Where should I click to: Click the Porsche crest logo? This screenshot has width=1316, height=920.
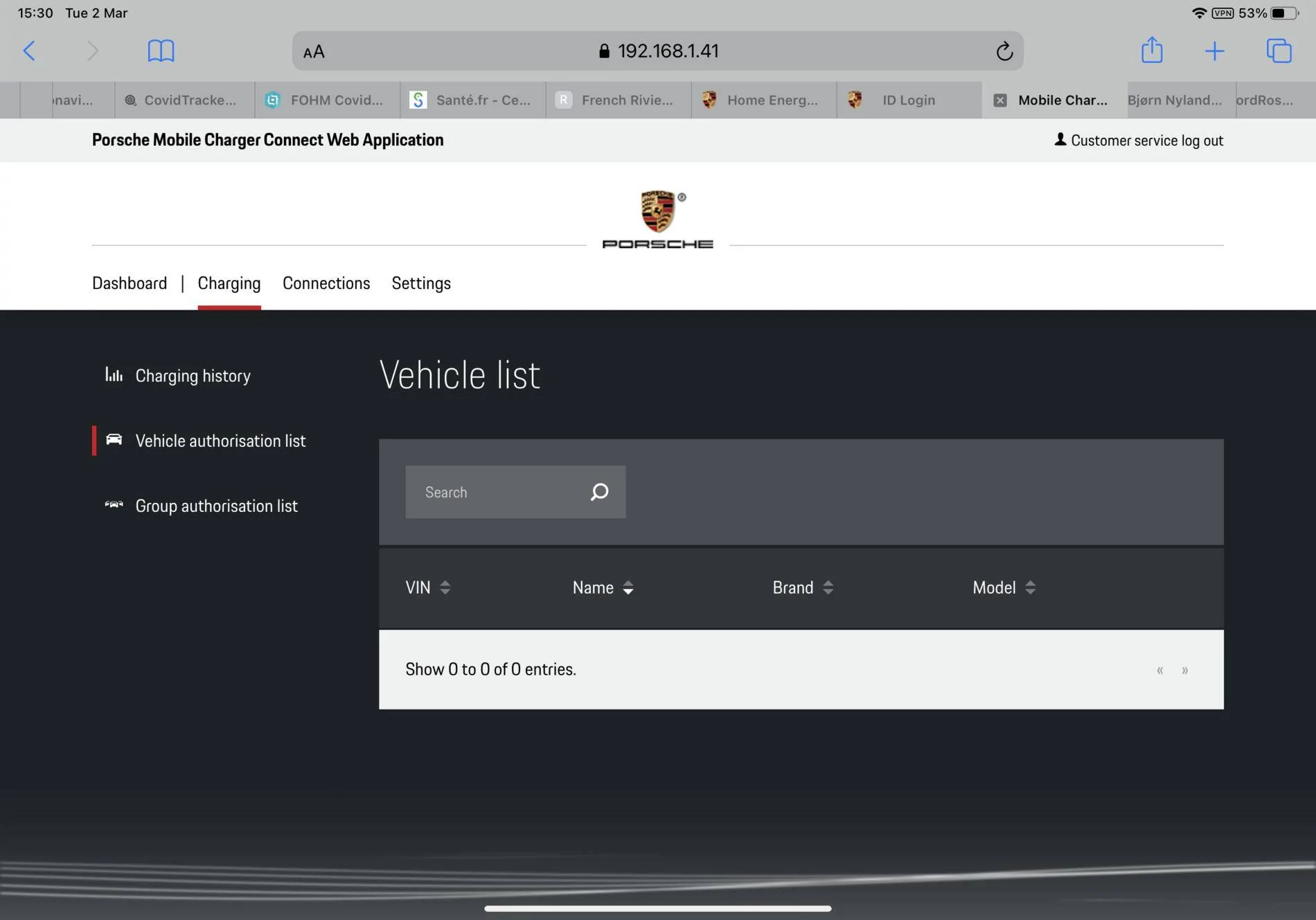(x=657, y=211)
